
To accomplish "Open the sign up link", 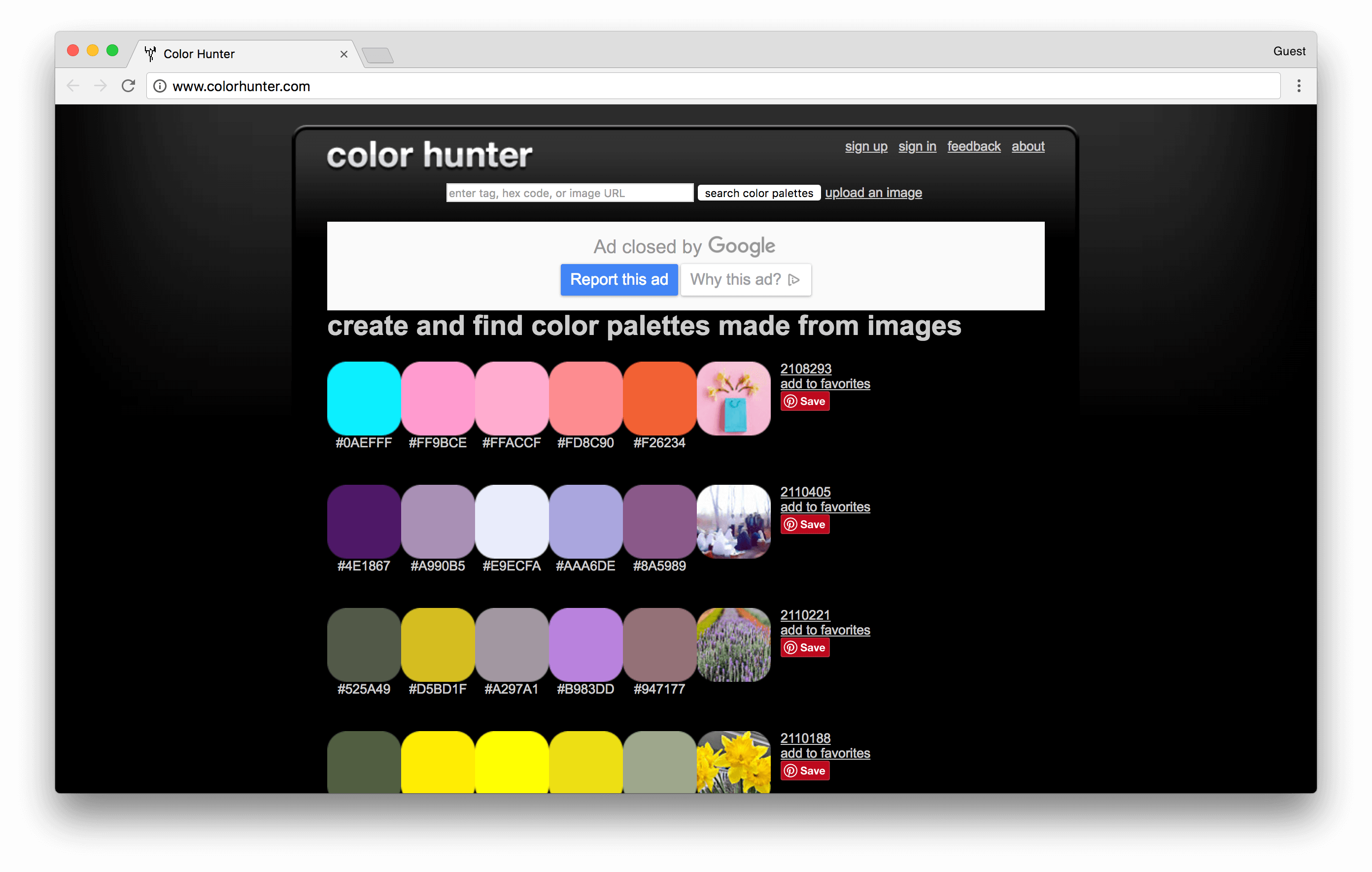I will (x=865, y=146).
